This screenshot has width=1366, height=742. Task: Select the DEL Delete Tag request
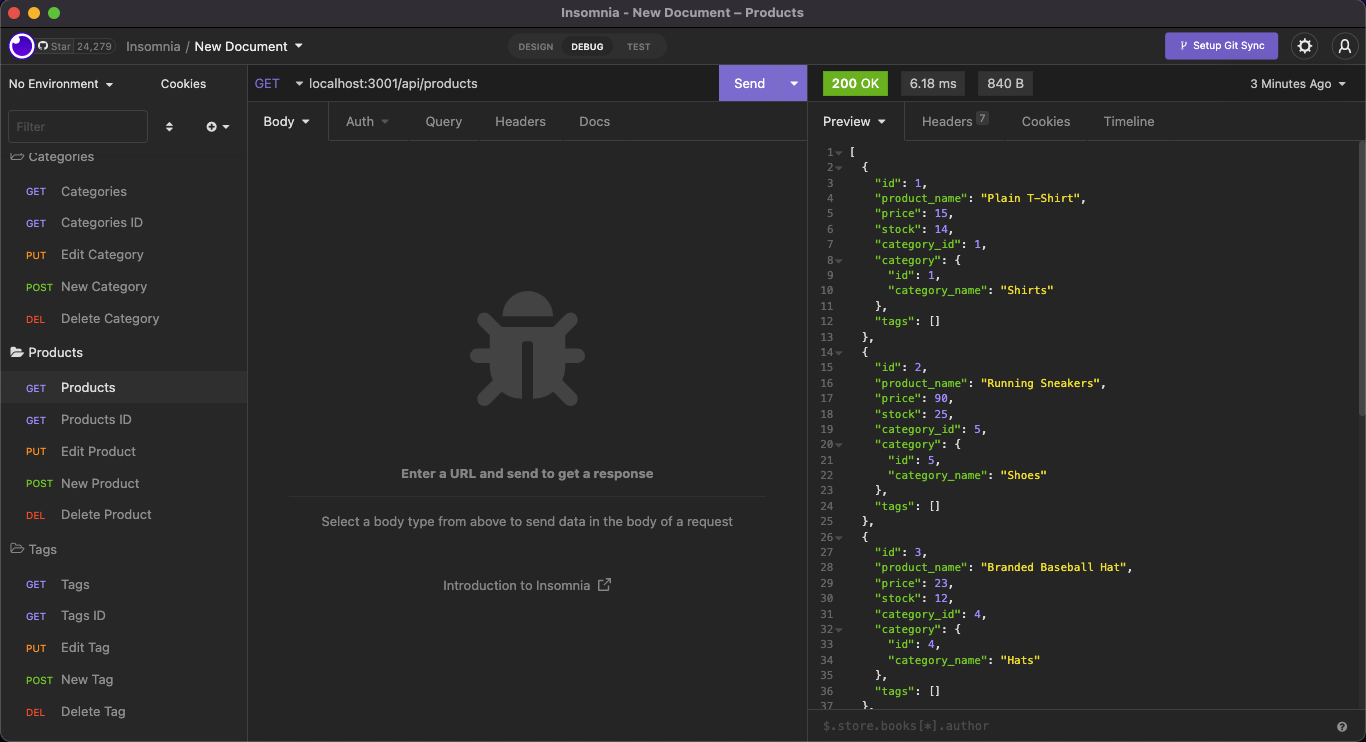124,712
